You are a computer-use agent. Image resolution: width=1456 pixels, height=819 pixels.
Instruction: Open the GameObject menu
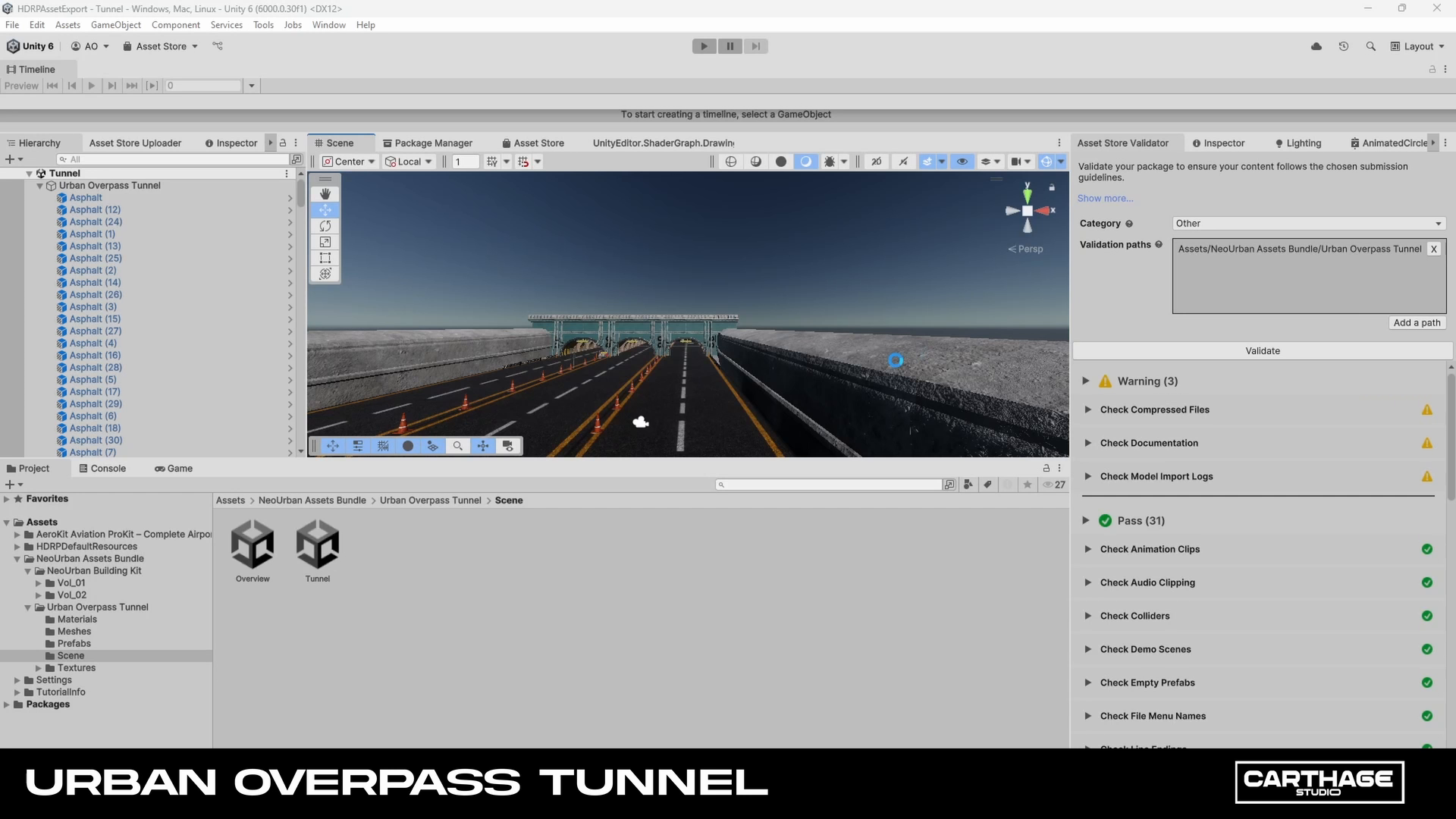[x=116, y=25]
